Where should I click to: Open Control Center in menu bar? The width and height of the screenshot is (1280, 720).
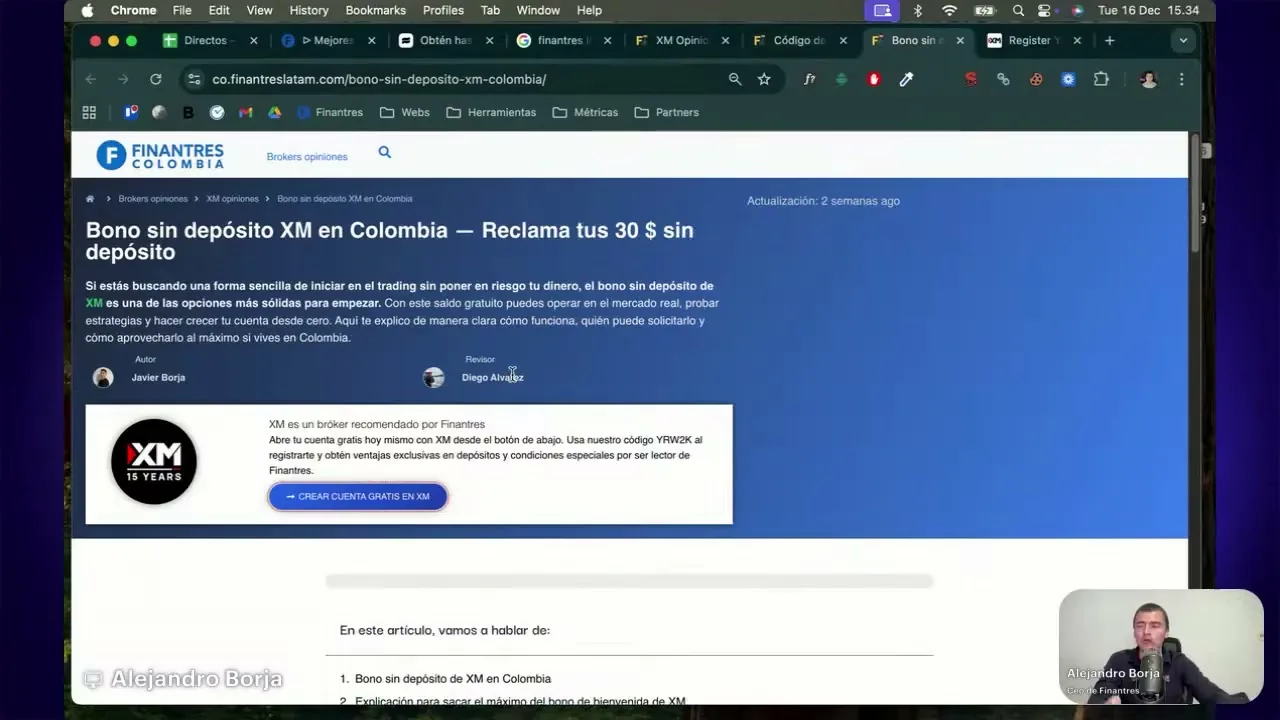click(x=1045, y=10)
